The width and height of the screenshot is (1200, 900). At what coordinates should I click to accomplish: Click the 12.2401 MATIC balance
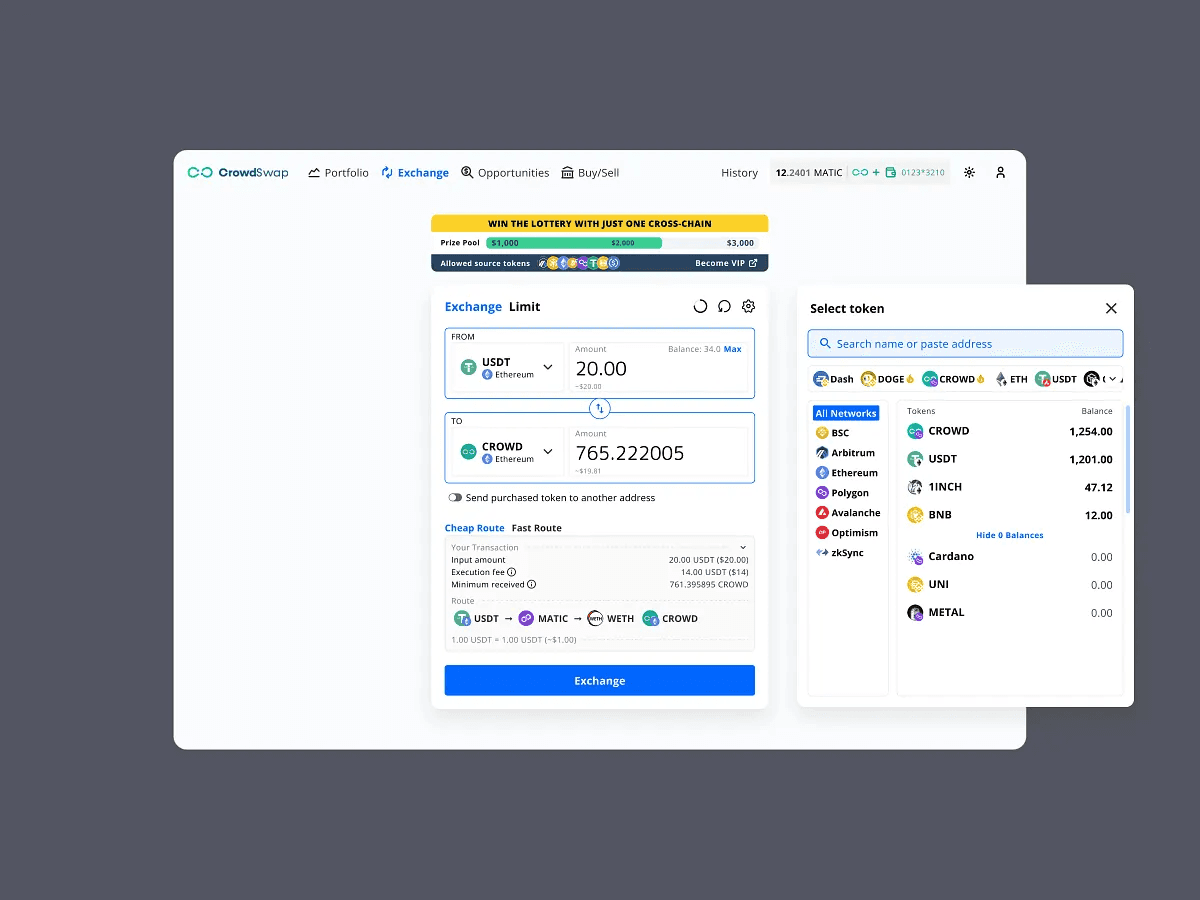coord(809,173)
